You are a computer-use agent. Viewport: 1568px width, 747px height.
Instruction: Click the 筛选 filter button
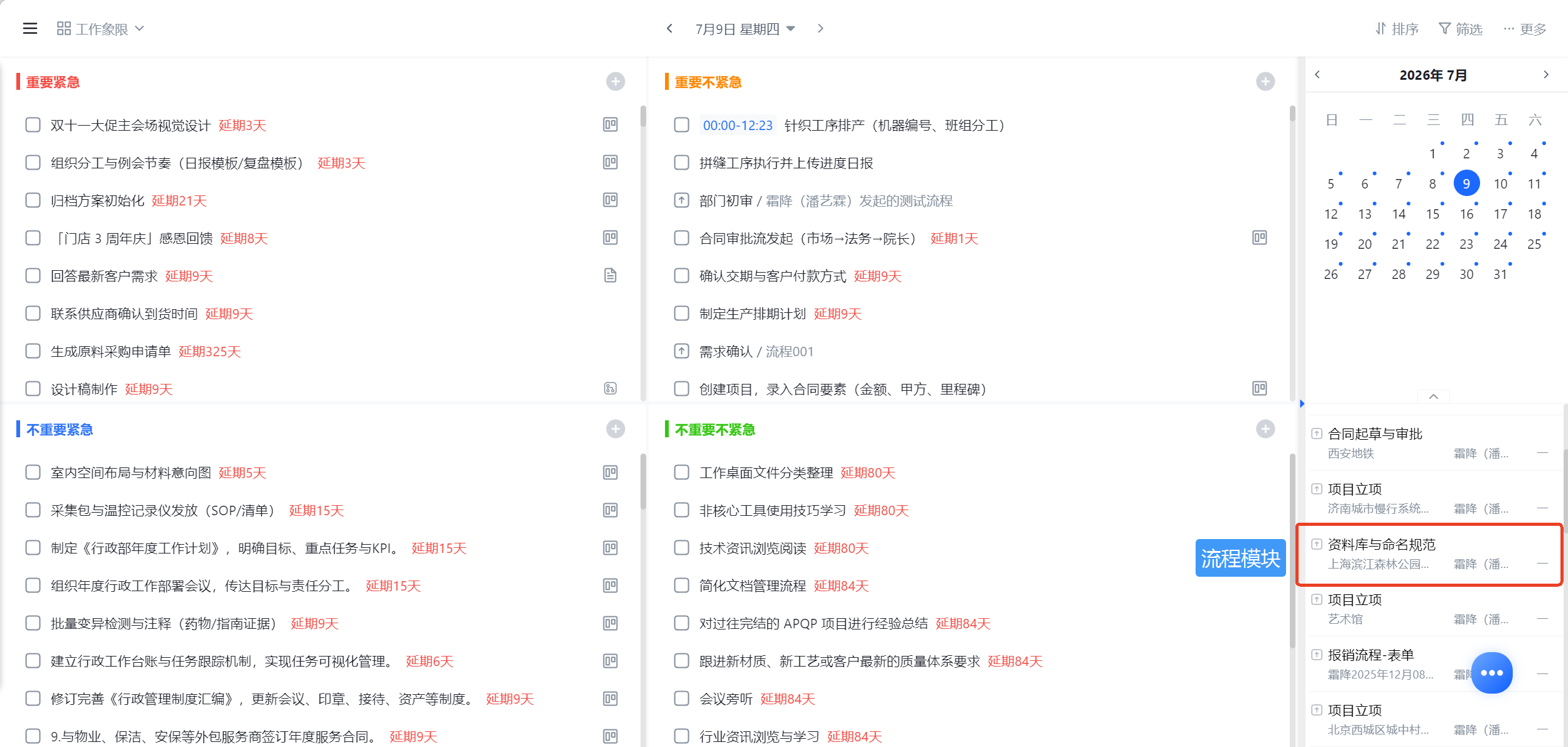coord(1461,29)
